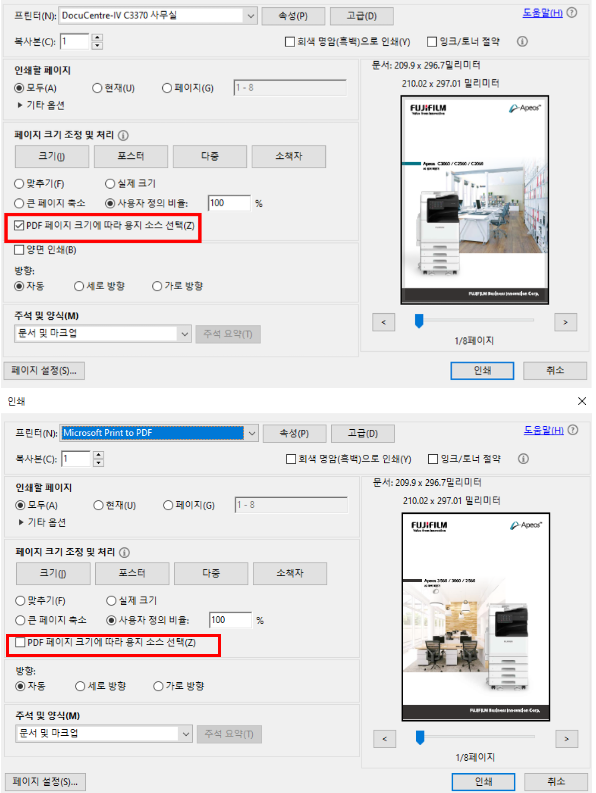
Task: Toggle 잉크/토너 절약 checkbox in lower dialog
Action: 433,459
